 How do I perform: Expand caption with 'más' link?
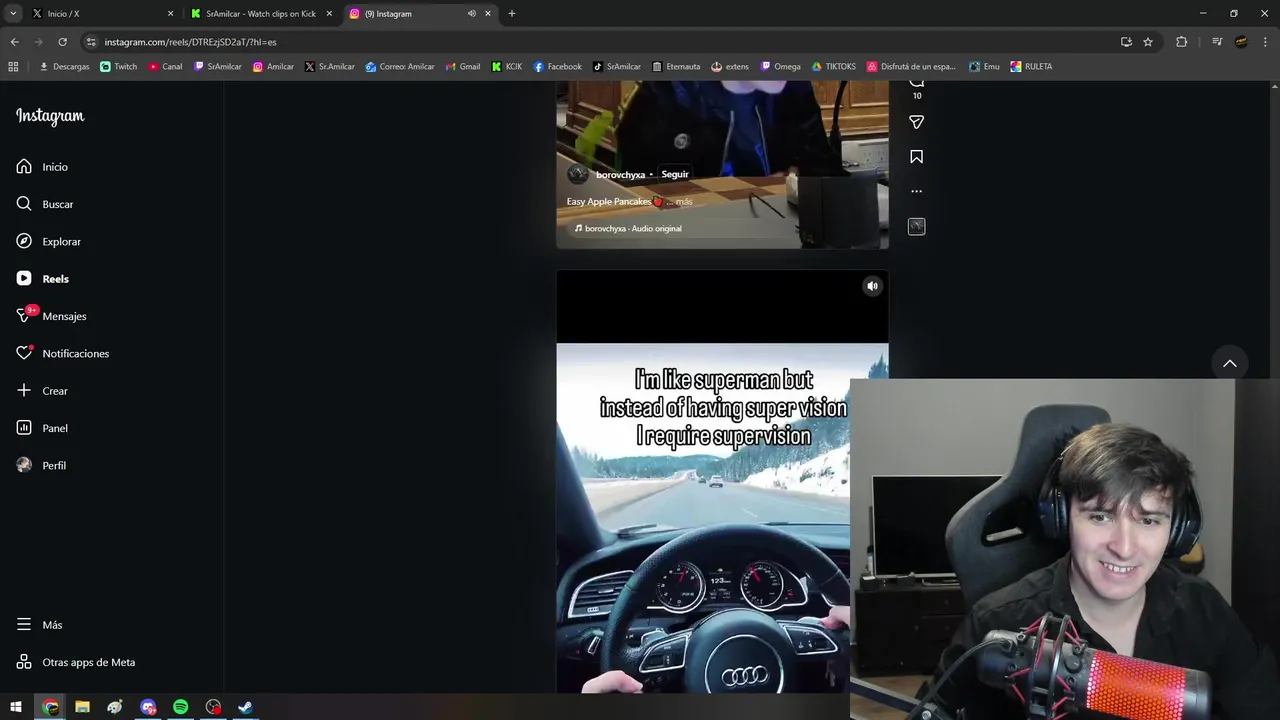coord(684,202)
